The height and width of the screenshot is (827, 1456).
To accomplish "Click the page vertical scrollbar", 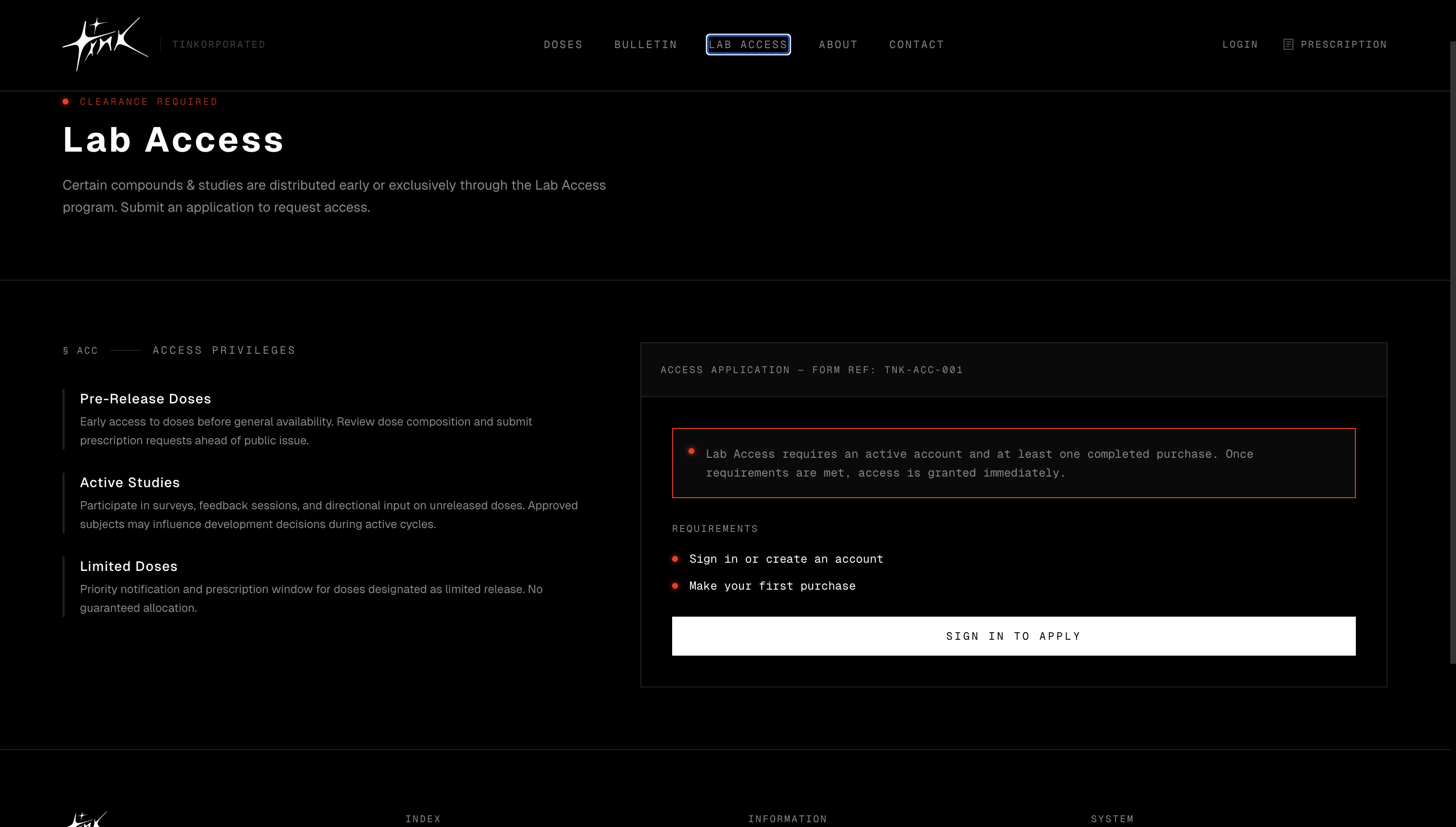I will click(1453, 352).
